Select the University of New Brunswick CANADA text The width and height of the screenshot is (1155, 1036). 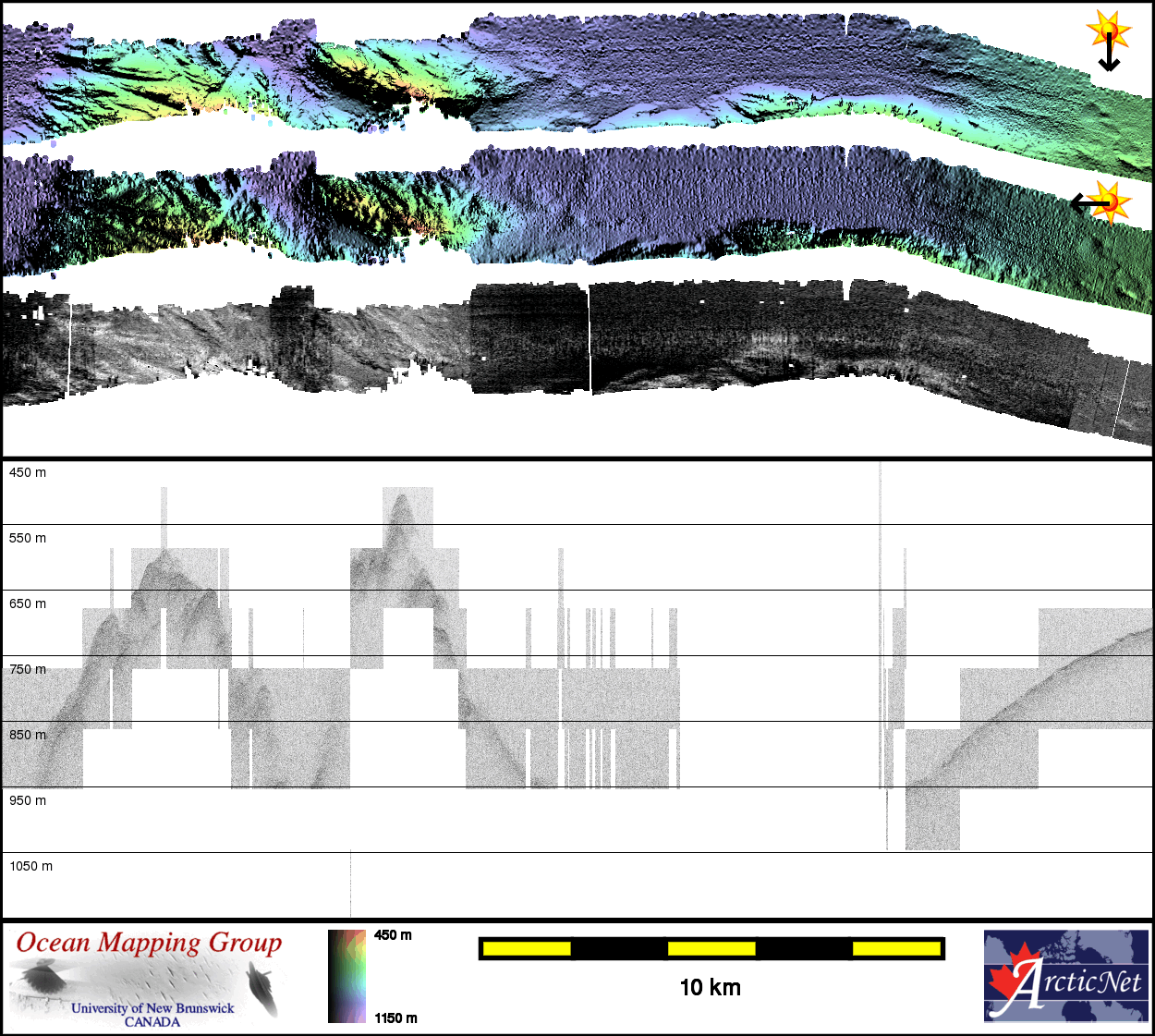(x=152, y=1015)
